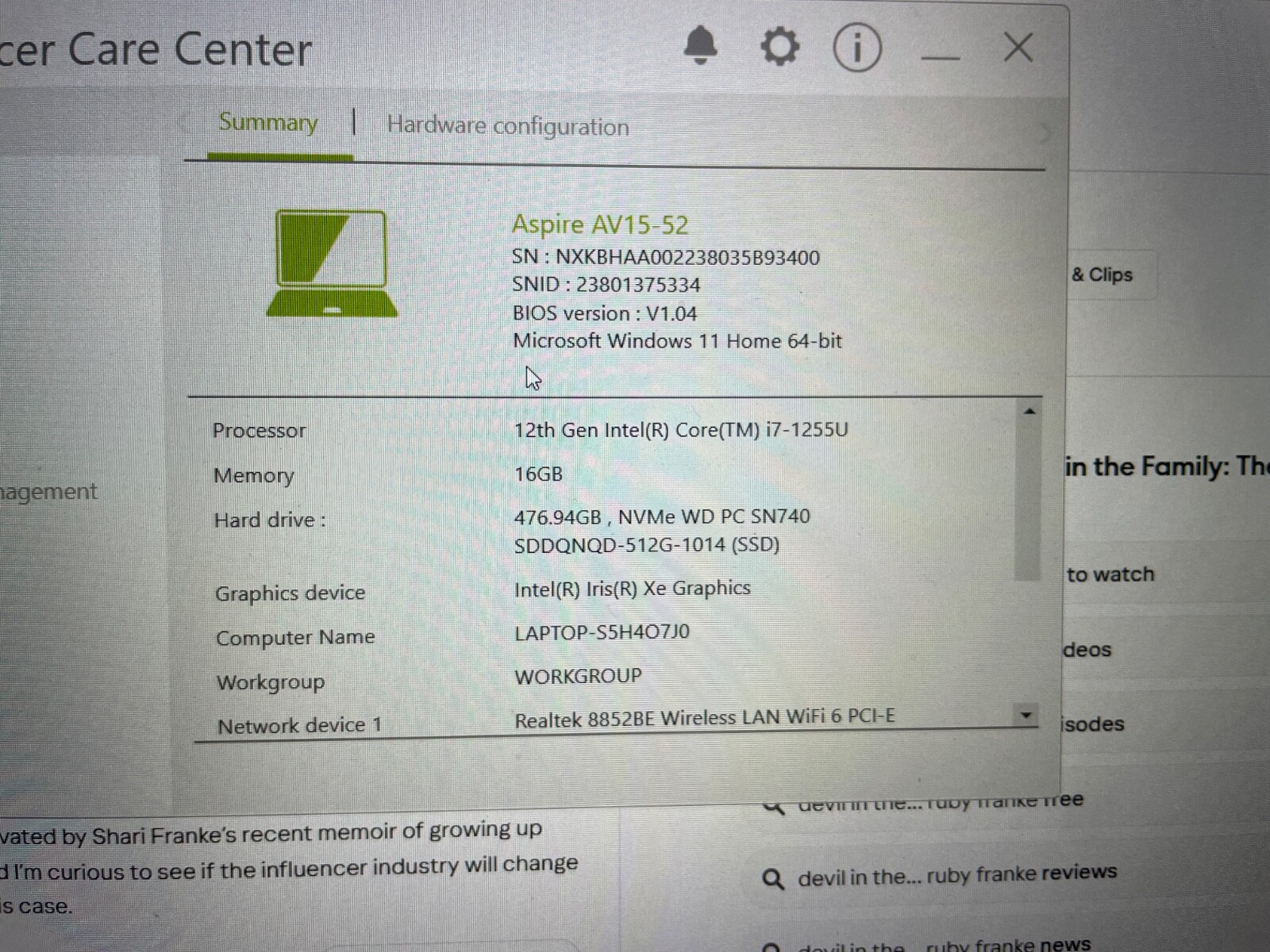This screenshot has height=952, width=1270.
Task: Select the Memory label
Action: [254, 475]
